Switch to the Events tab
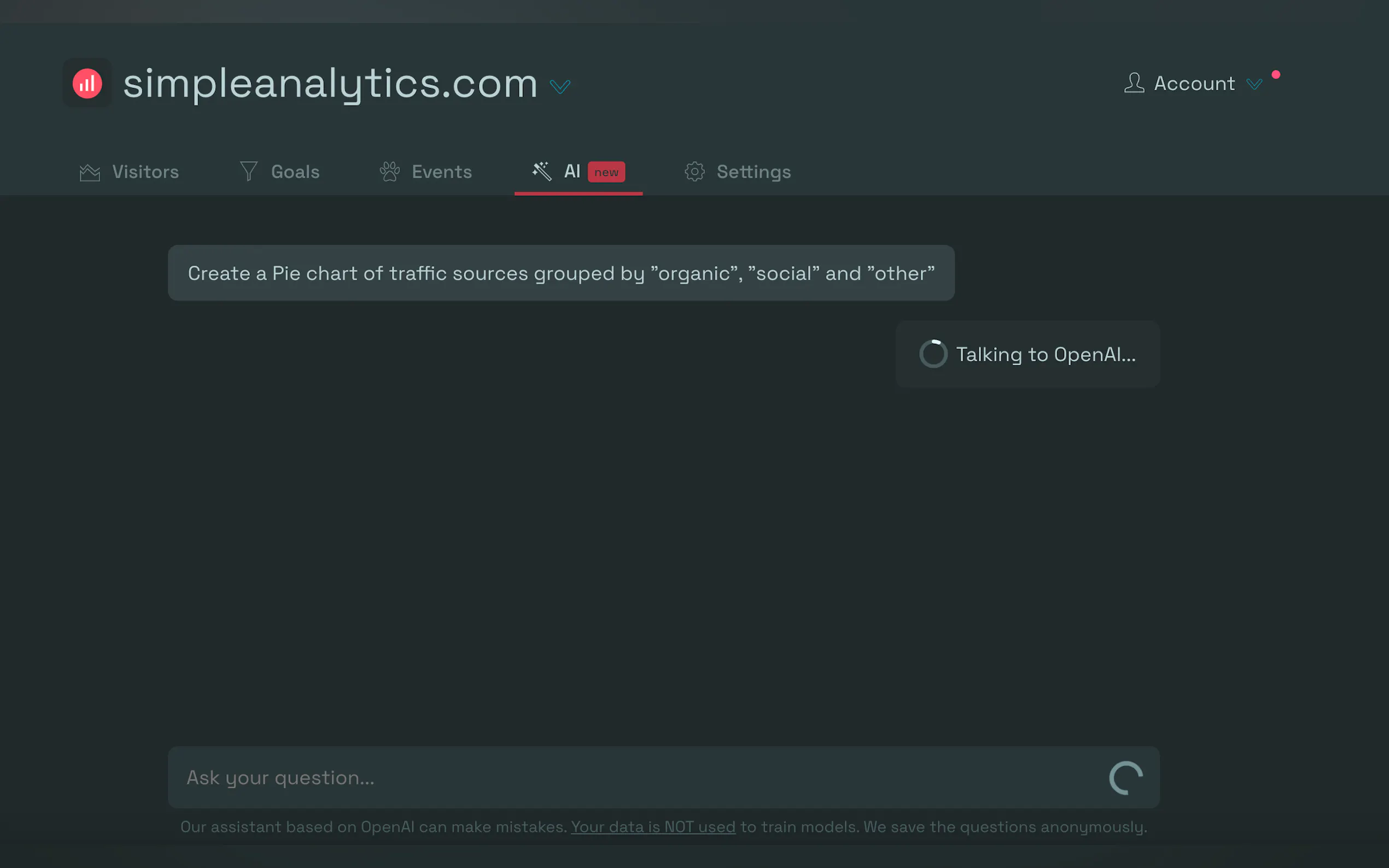The height and width of the screenshot is (868, 1389). coord(441,172)
